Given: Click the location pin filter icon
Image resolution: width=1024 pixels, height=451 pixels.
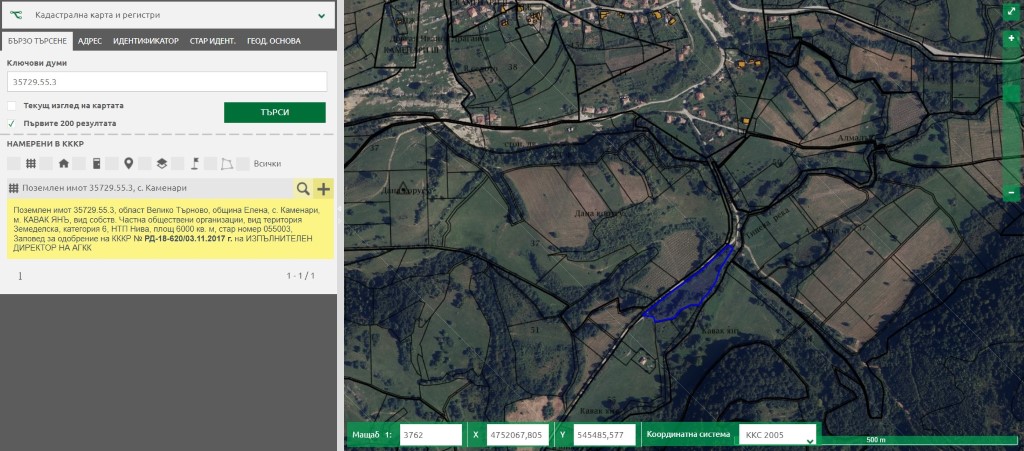Looking at the screenshot, I should pyautogui.click(x=128, y=163).
